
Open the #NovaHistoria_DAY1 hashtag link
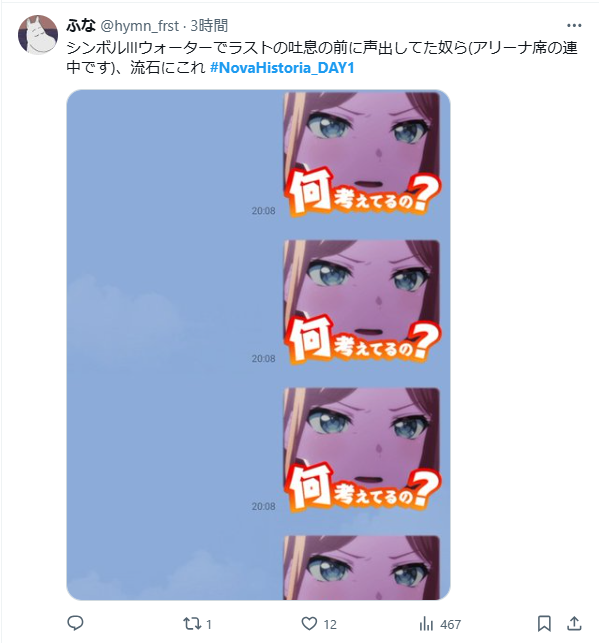pos(282,68)
